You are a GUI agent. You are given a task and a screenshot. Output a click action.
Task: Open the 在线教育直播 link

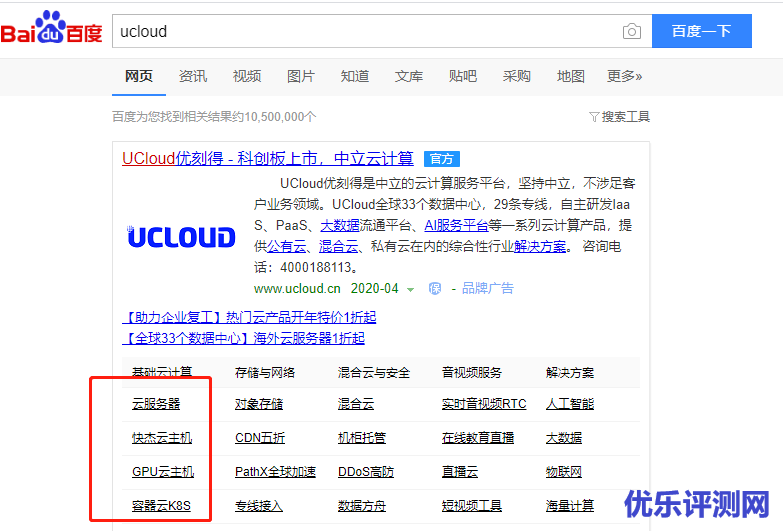click(x=477, y=438)
